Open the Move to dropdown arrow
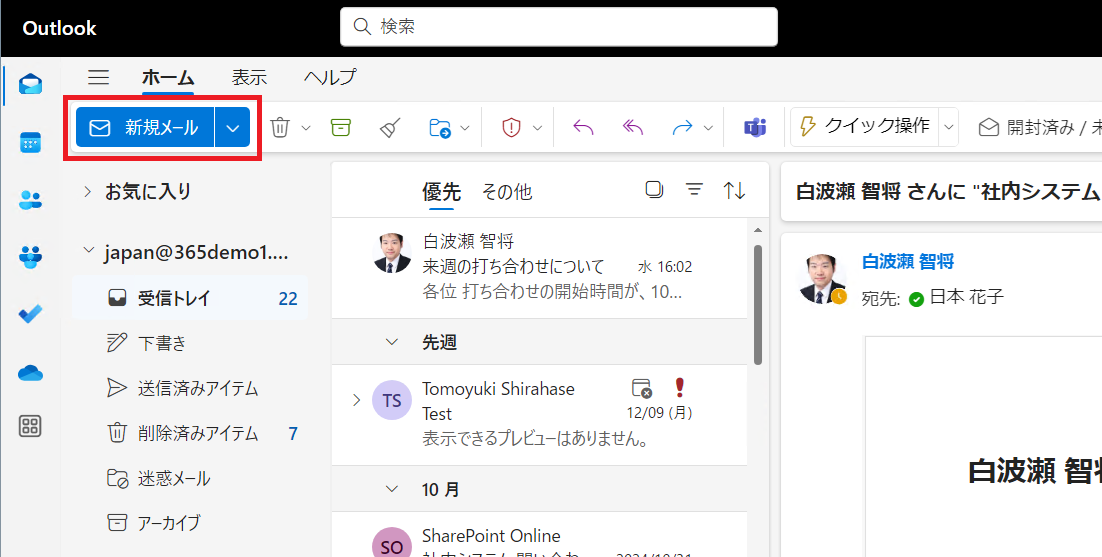Screen dimensions: 1102x557 pyautogui.click(x=465, y=128)
